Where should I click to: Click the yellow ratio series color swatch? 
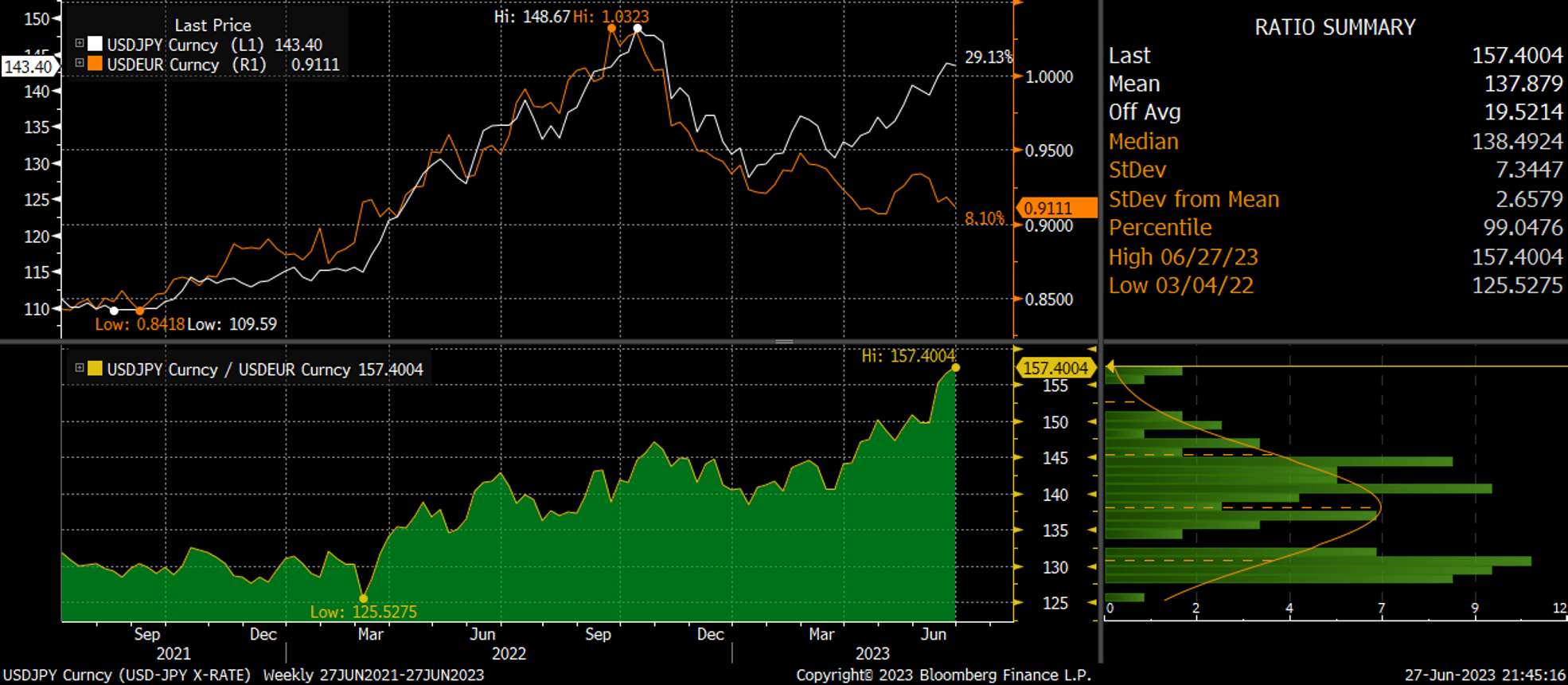coord(95,368)
